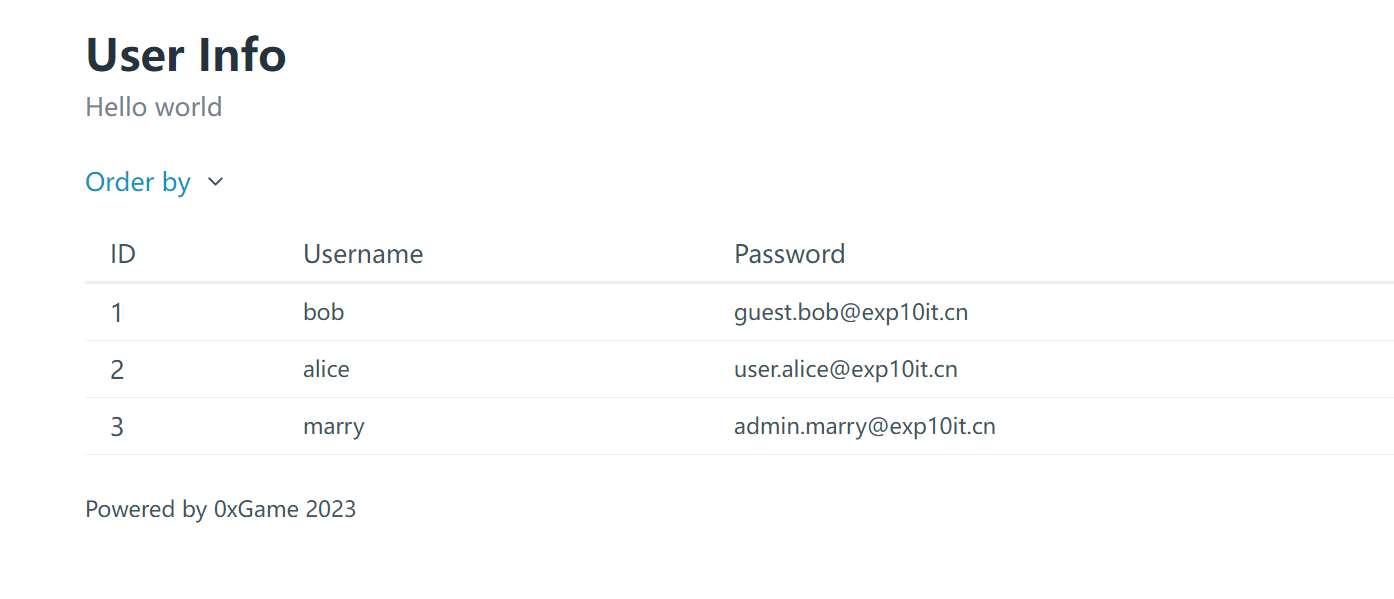Click the Username column header
Image resolution: width=1394 pixels, height=599 pixels.
pyautogui.click(x=363, y=254)
